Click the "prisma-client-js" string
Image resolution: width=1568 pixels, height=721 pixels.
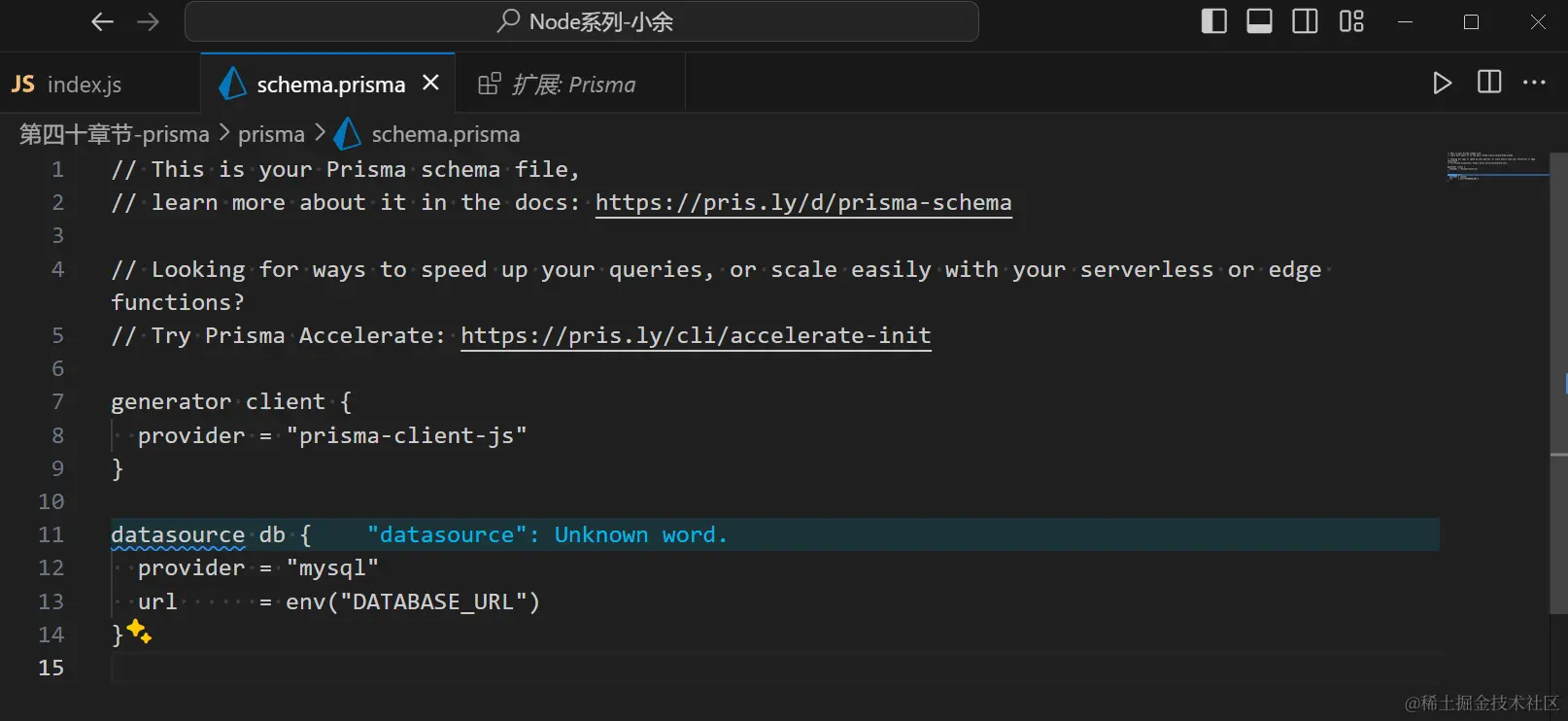tap(406, 435)
